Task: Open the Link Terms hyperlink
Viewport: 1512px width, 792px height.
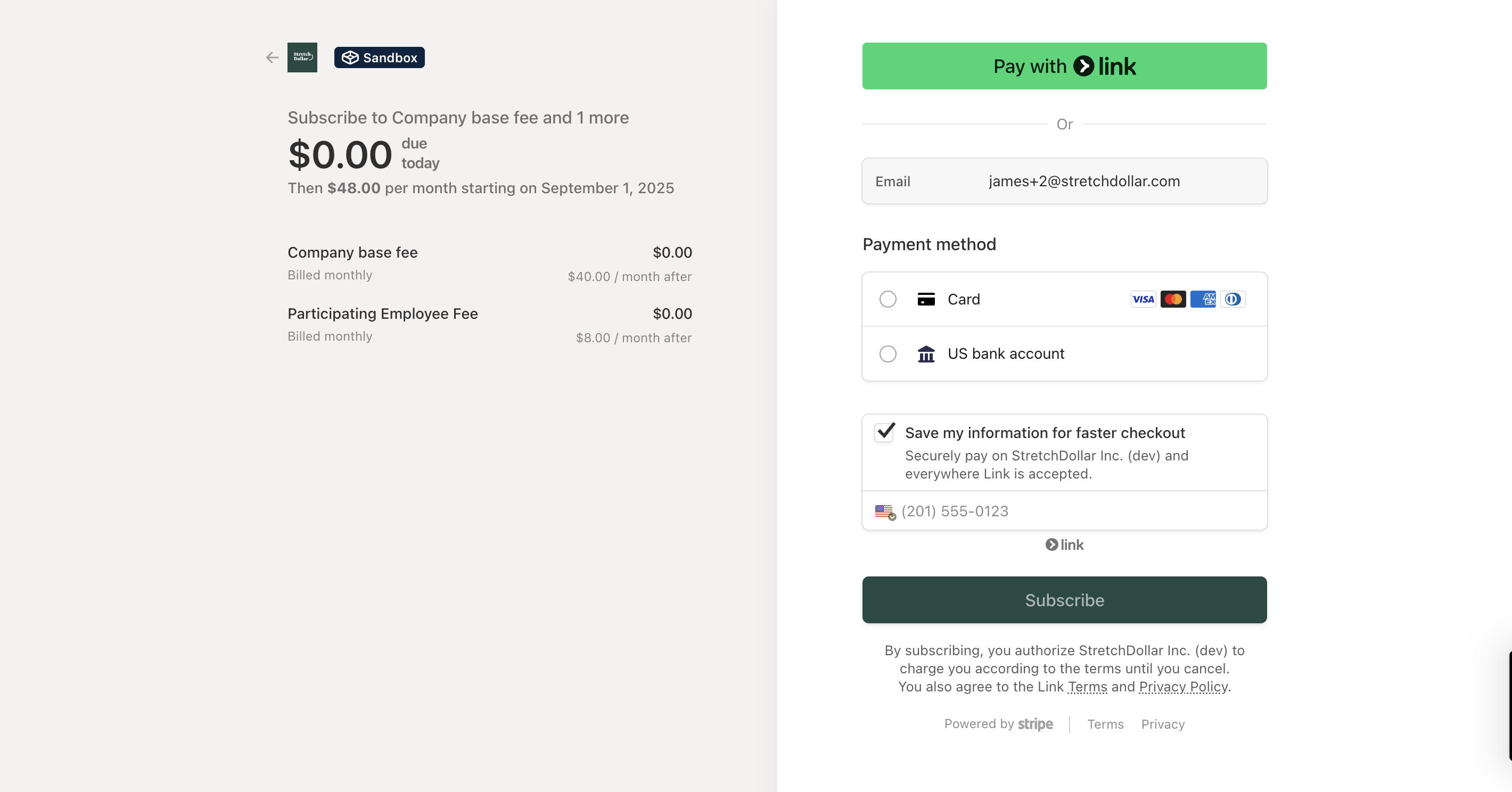Action: [x=1087, y=687]
